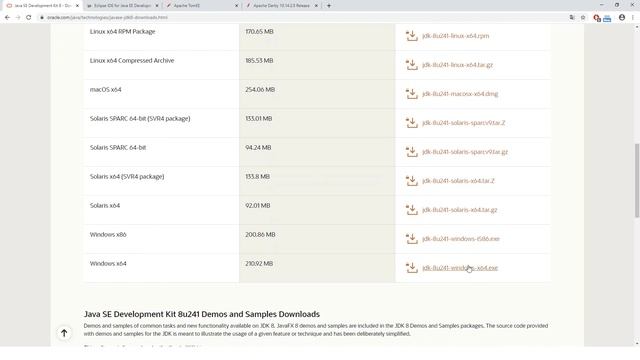640x360 pixels.
Task: Open the blue extension icon
Action: (607, 18)
